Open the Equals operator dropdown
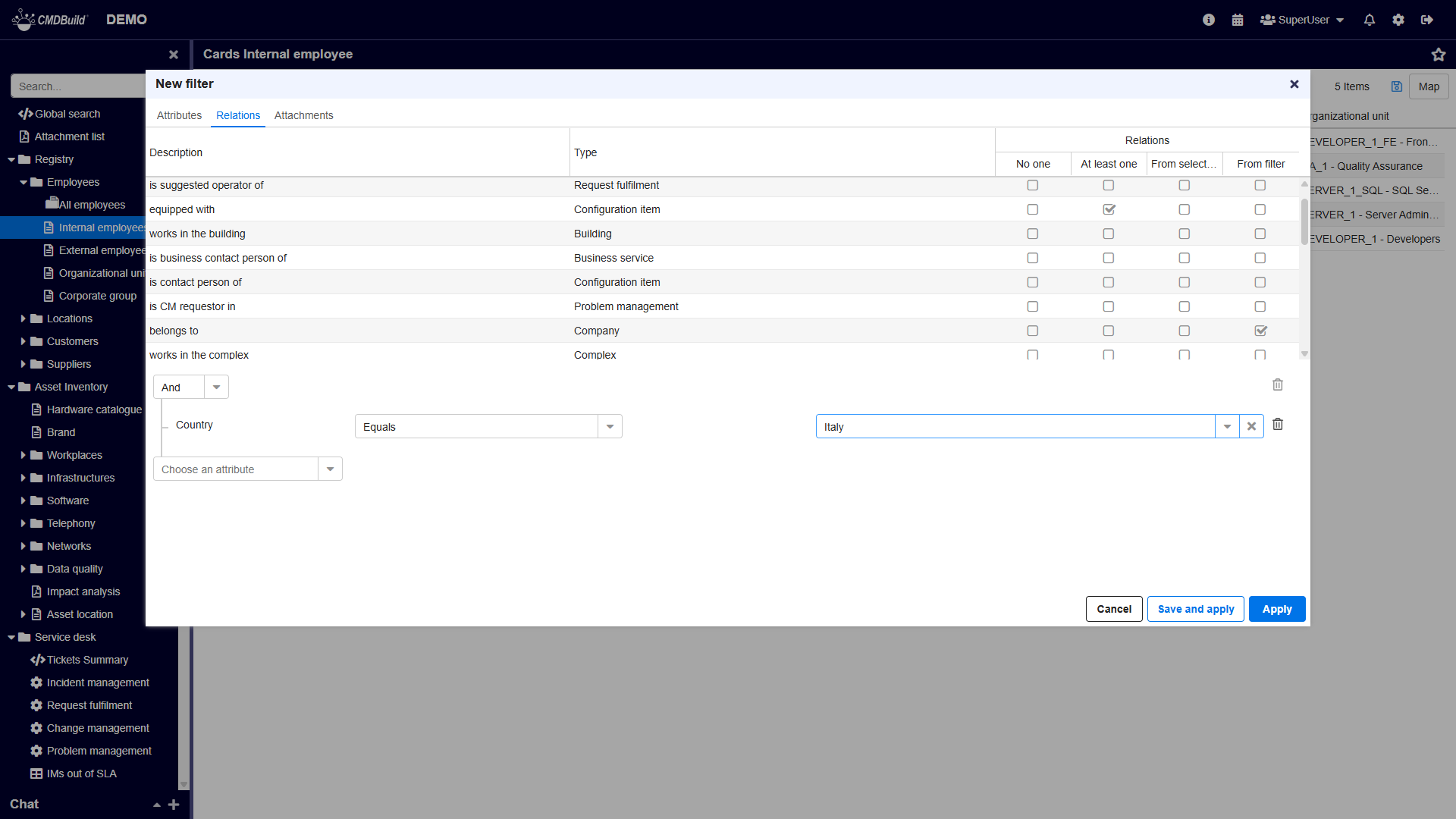The width and height of the screenshot is (1456, 819). [610, 427]
